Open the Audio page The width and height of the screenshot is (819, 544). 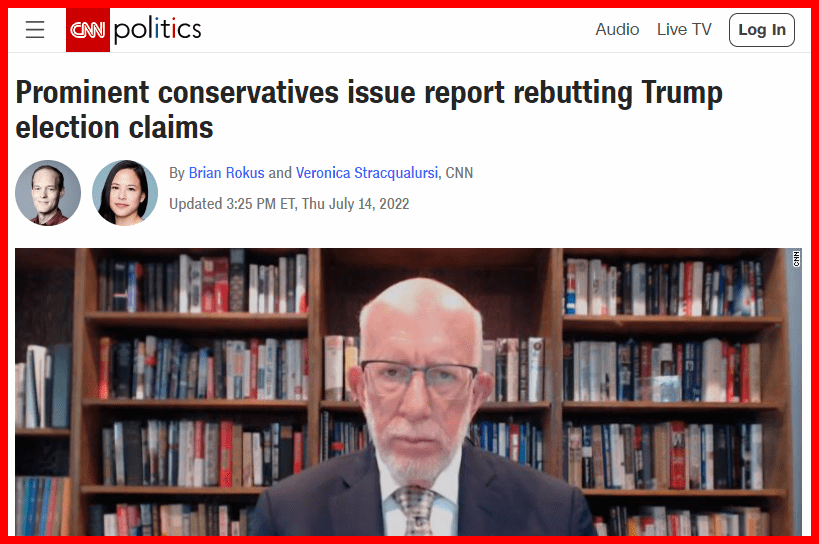tap(617, 30)
